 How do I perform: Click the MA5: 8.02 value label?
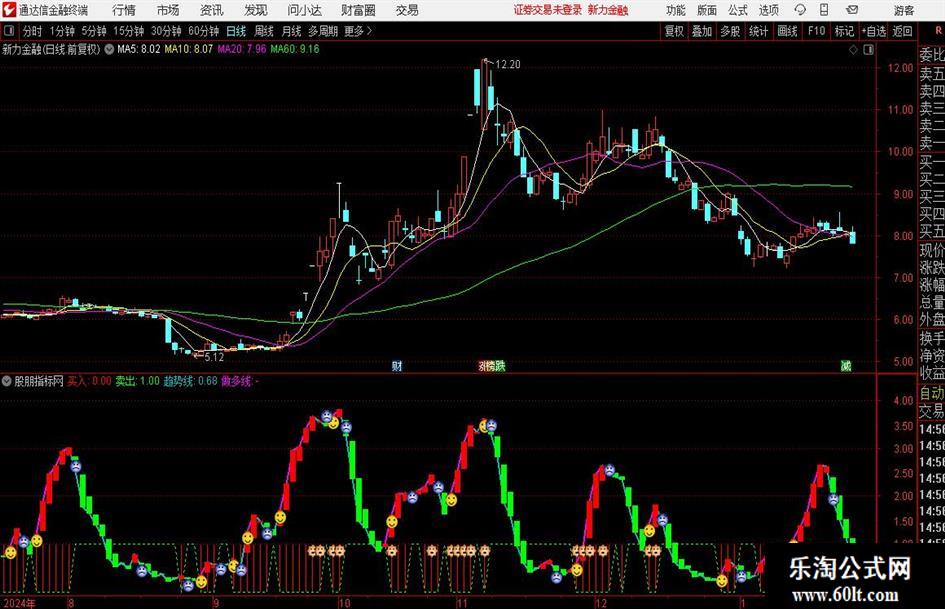point(139,49)
